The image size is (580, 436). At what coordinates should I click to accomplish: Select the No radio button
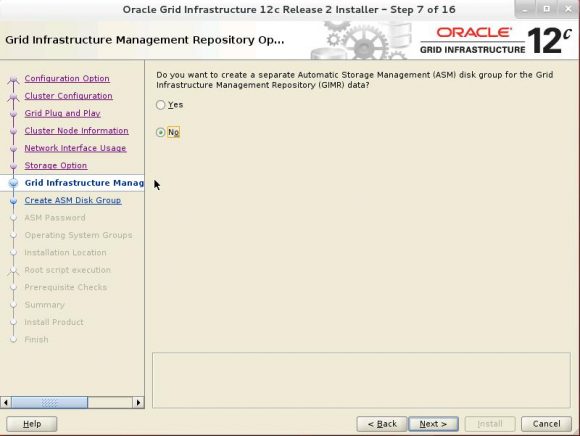pos(160,132)
